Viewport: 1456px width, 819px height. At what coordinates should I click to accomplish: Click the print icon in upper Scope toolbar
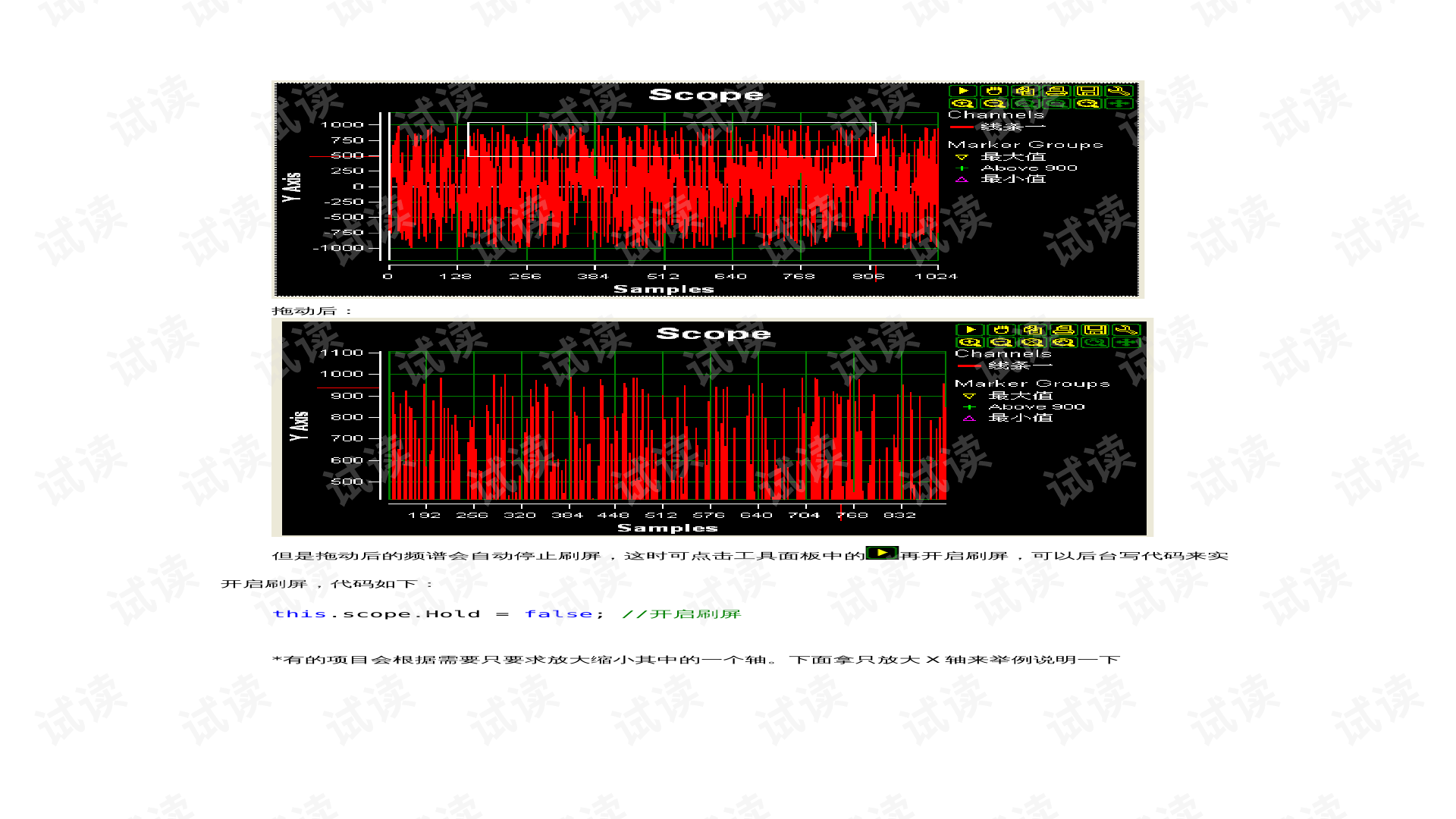click(1056, 91)
